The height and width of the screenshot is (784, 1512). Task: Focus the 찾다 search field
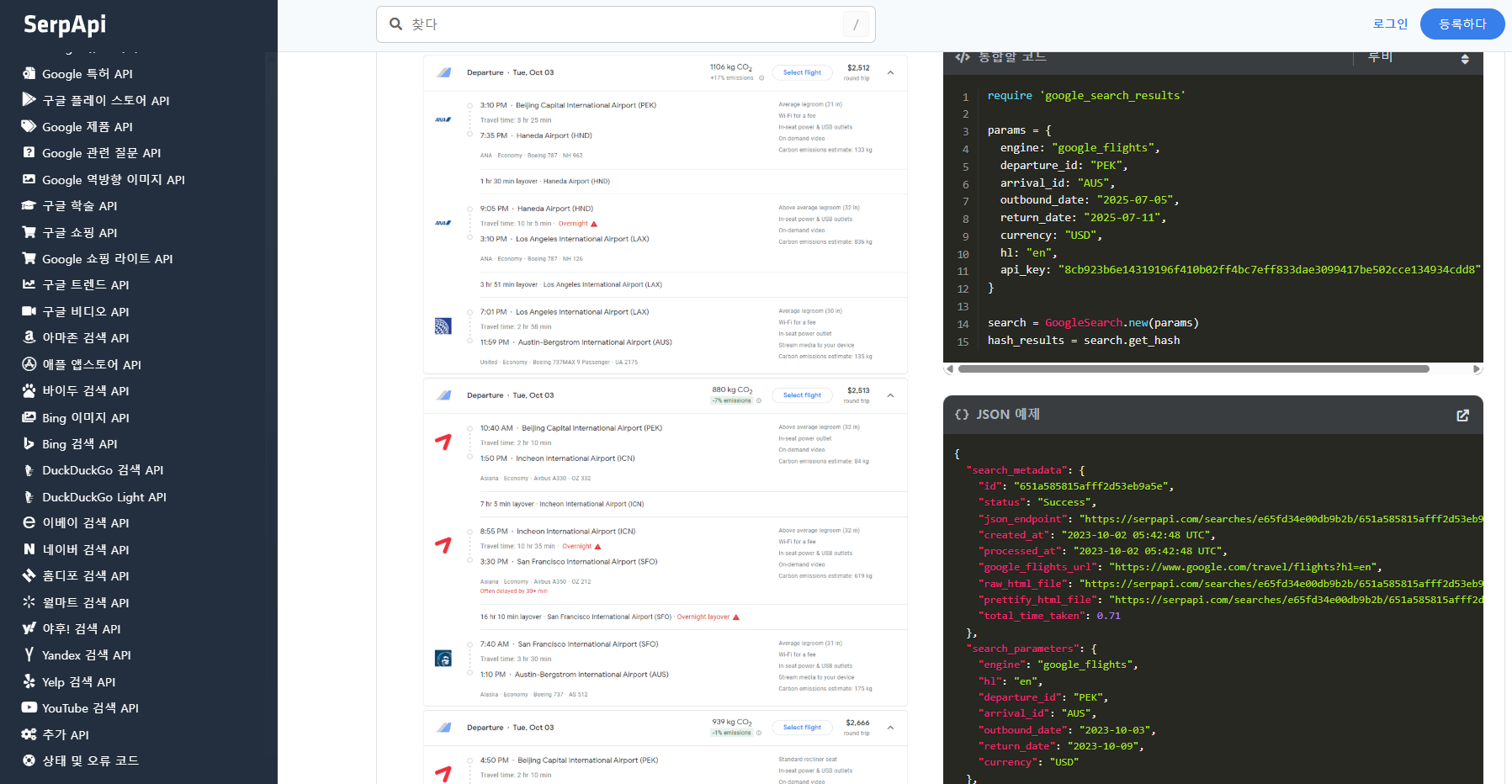coord(626,24)
